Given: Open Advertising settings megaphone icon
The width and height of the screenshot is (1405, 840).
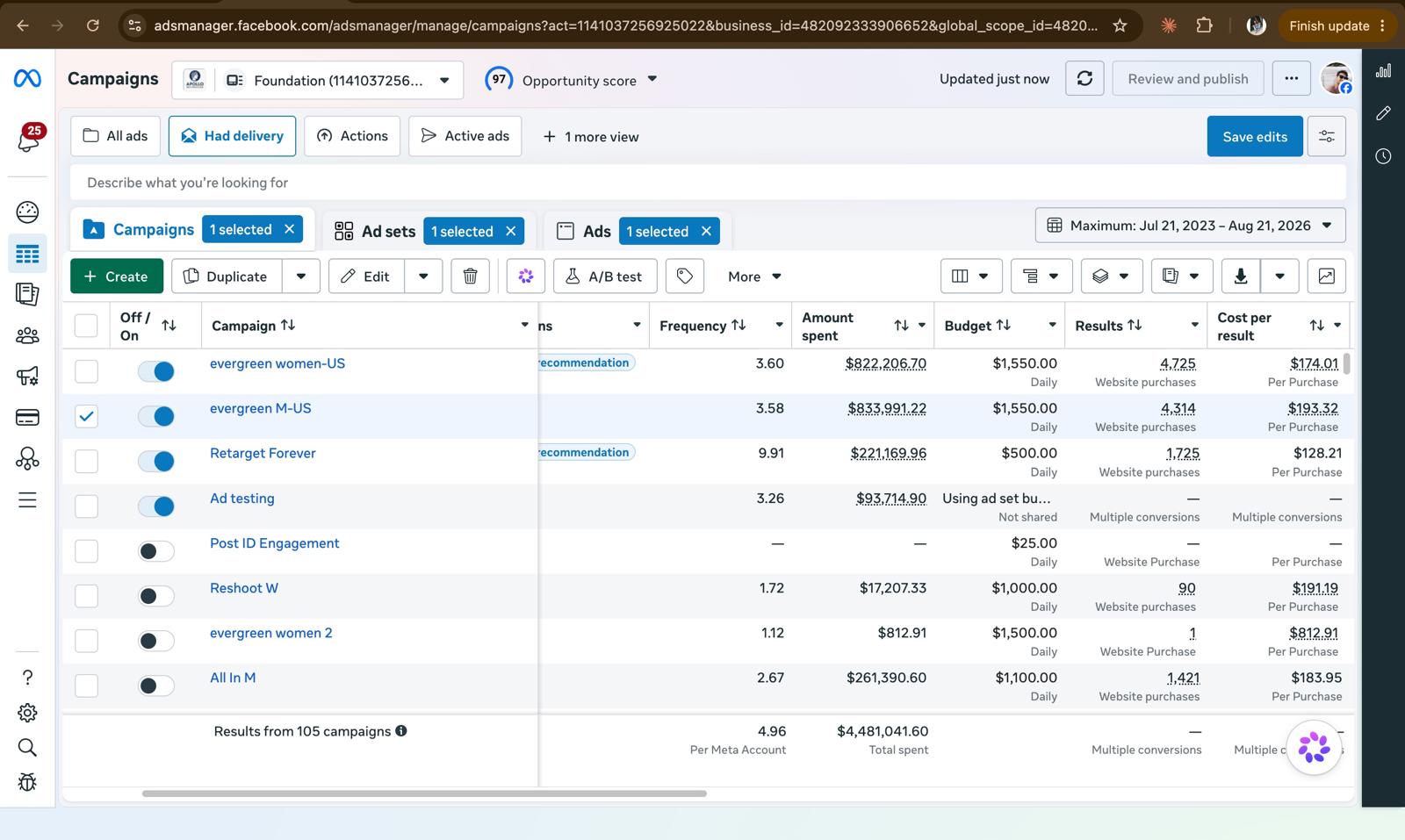Looking at the screenshot, I should click(27, 377).
